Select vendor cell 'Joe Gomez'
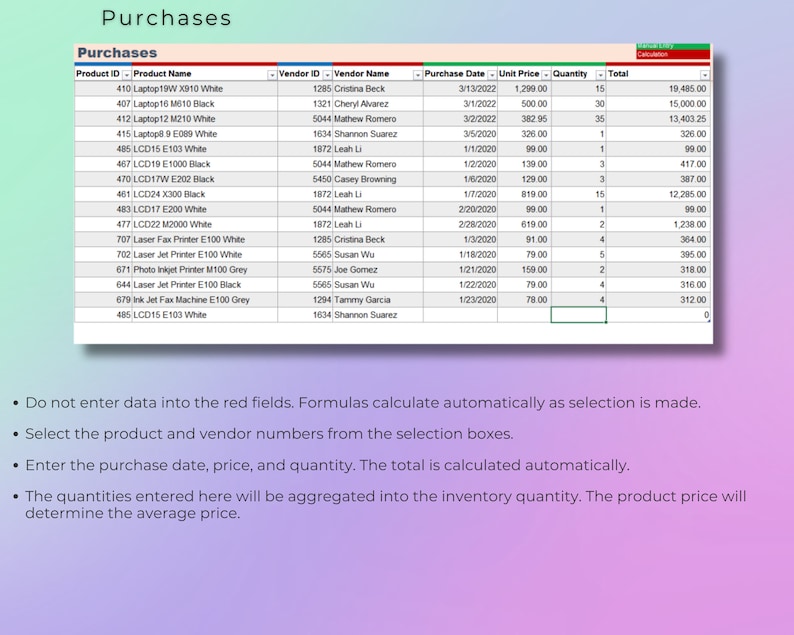 [x=378, y=270]
